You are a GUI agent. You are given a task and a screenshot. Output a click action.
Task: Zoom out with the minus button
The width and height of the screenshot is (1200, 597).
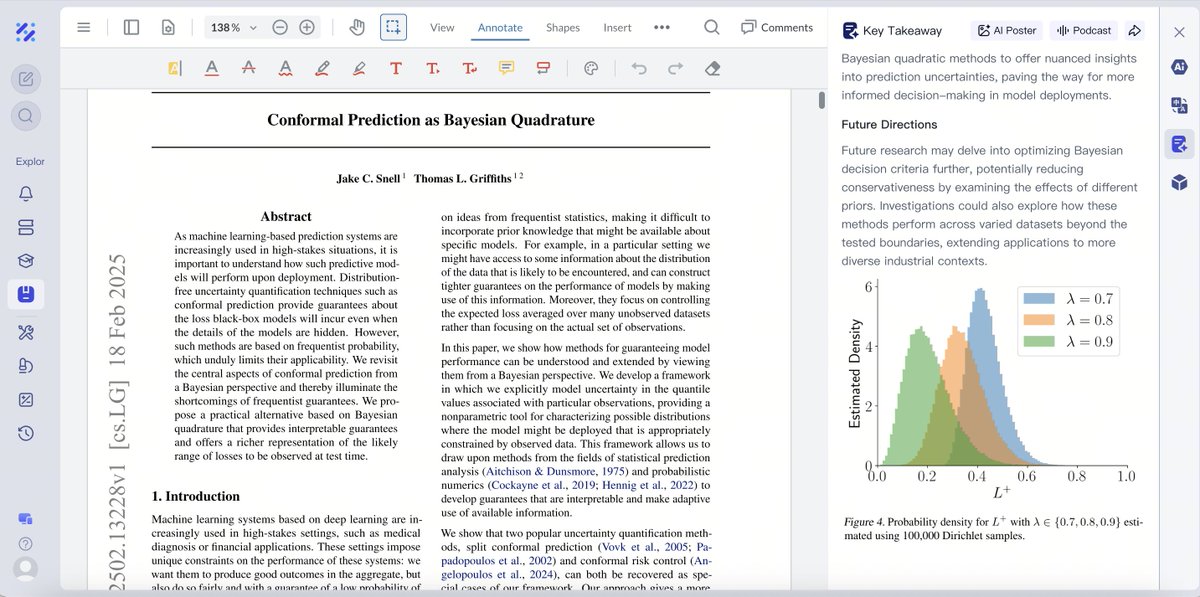pos(280,27)
